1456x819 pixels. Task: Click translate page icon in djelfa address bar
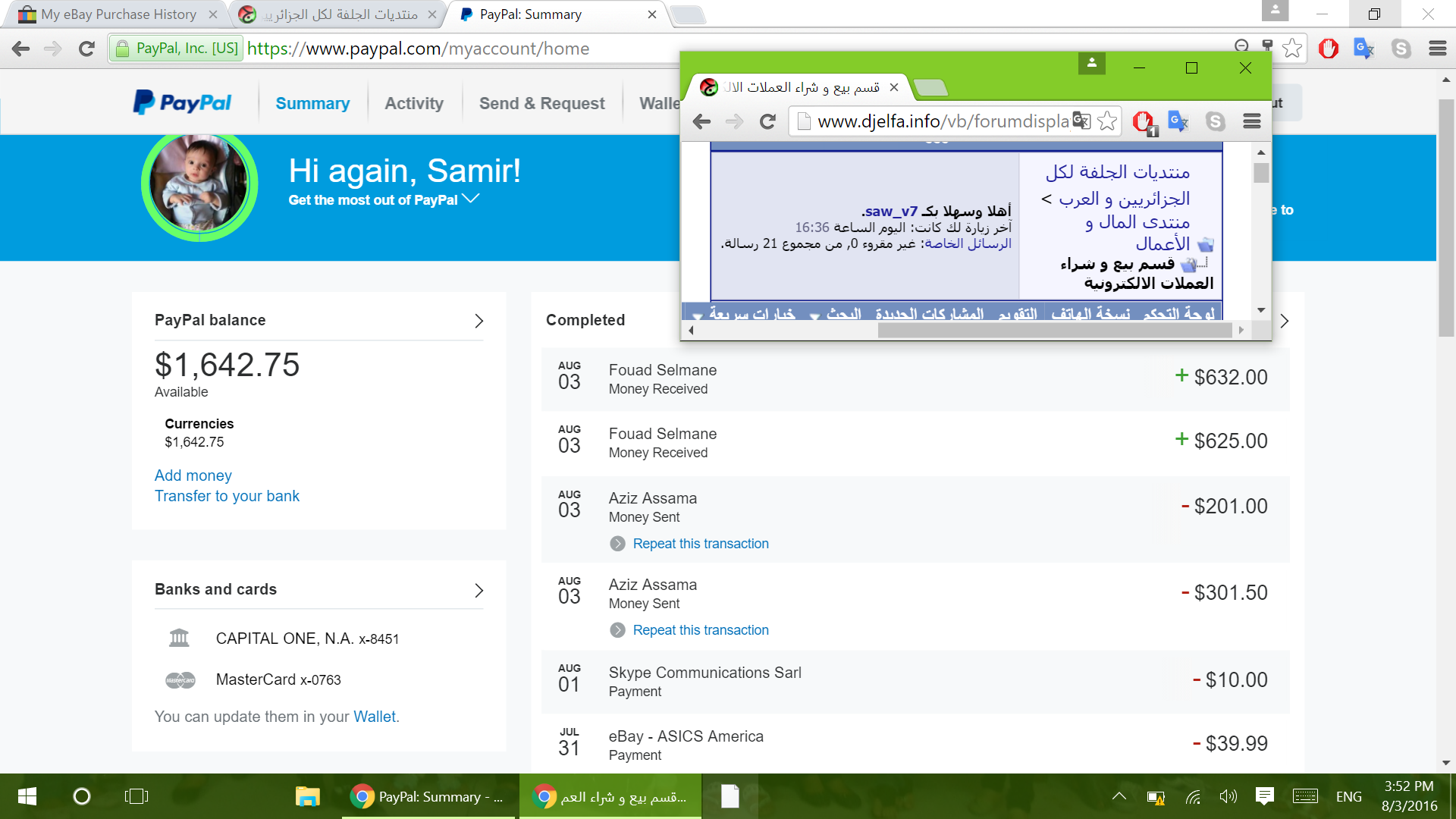pos(1081,121)
